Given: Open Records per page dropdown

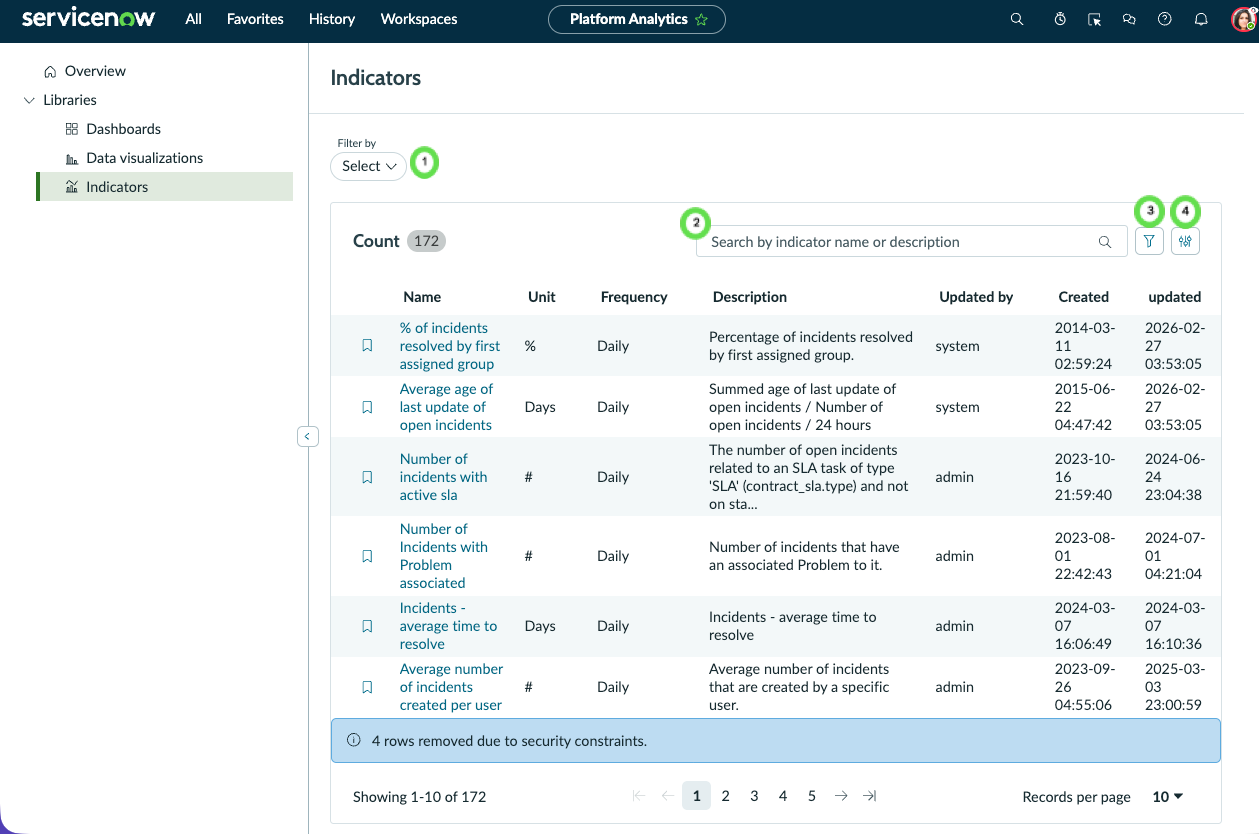Looking at the screenshot, I should click(1167, 797).
